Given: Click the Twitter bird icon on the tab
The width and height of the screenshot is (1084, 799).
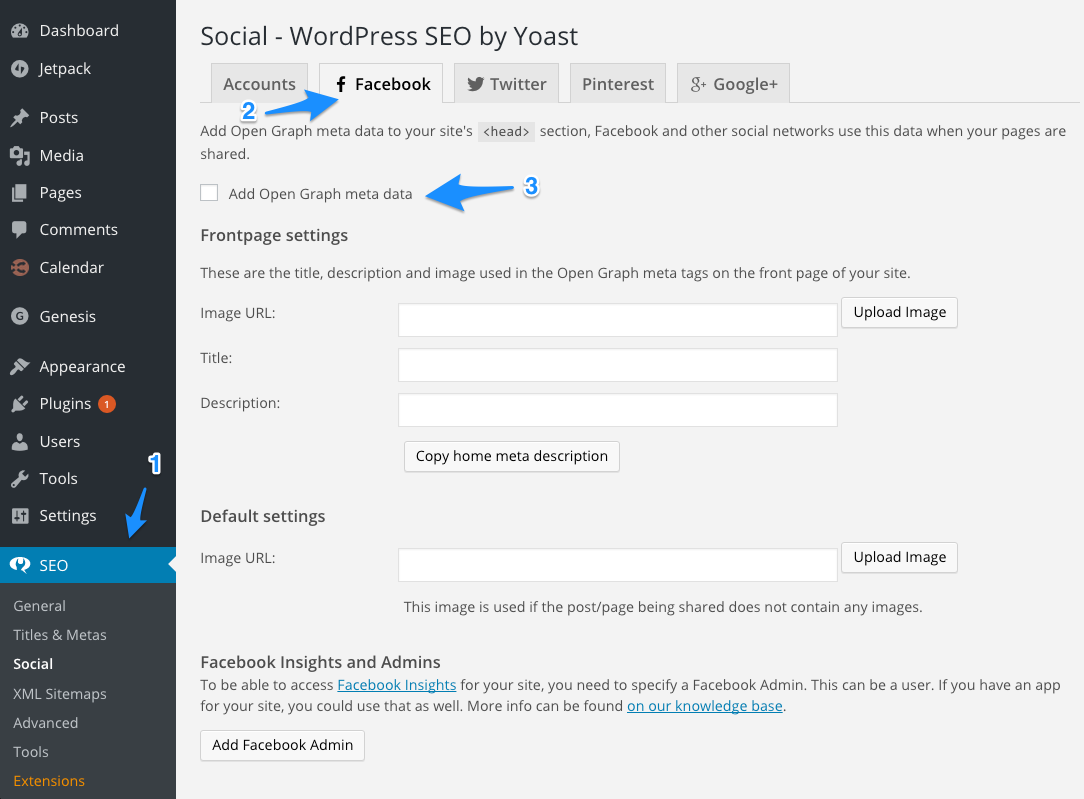Looking at the screenshot, I should [475, 84].
